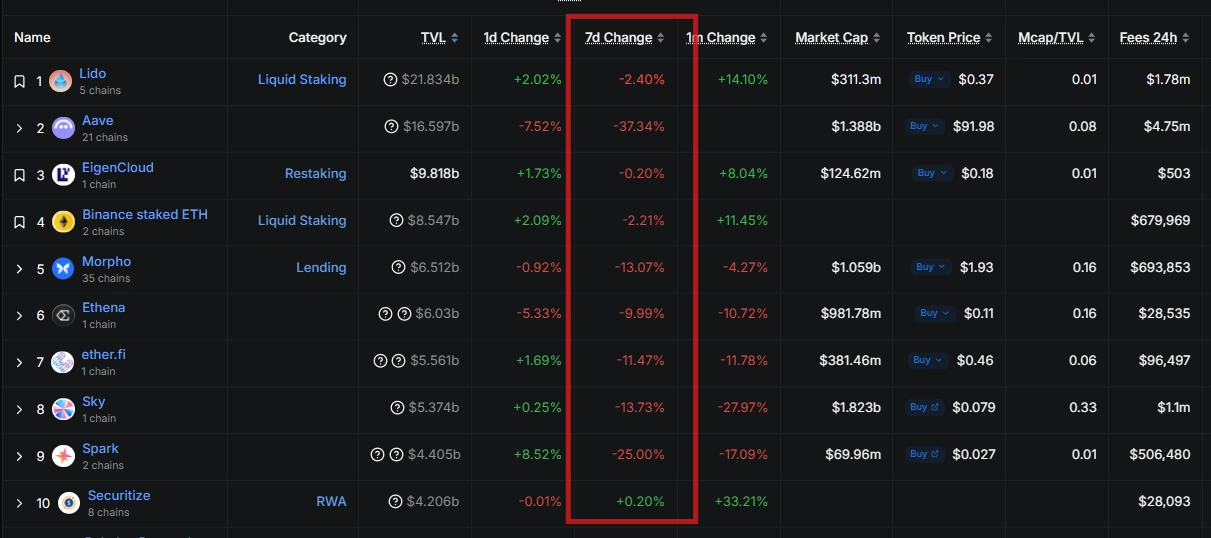Open the ether.fi protocol name link
The image size is (1211, 538).
click(104, 354)
